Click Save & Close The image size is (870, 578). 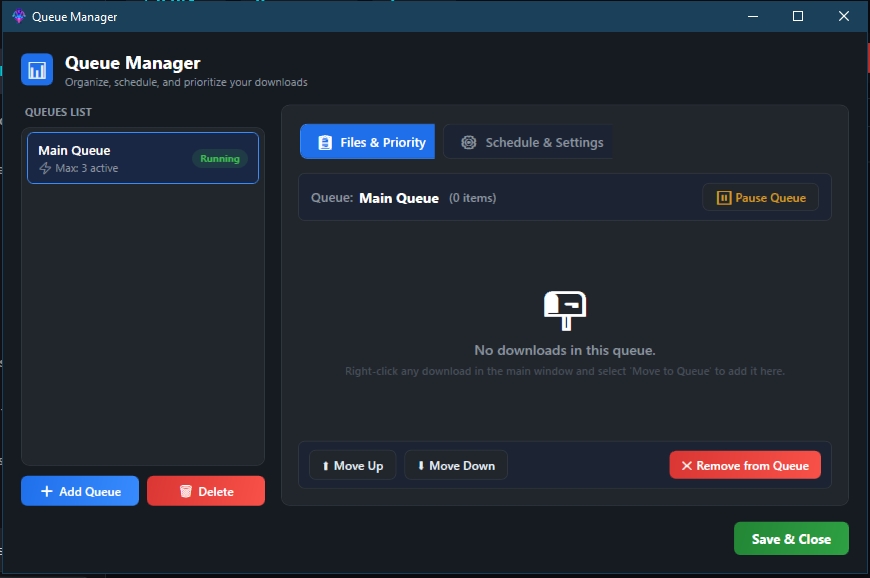pos(791,539)
